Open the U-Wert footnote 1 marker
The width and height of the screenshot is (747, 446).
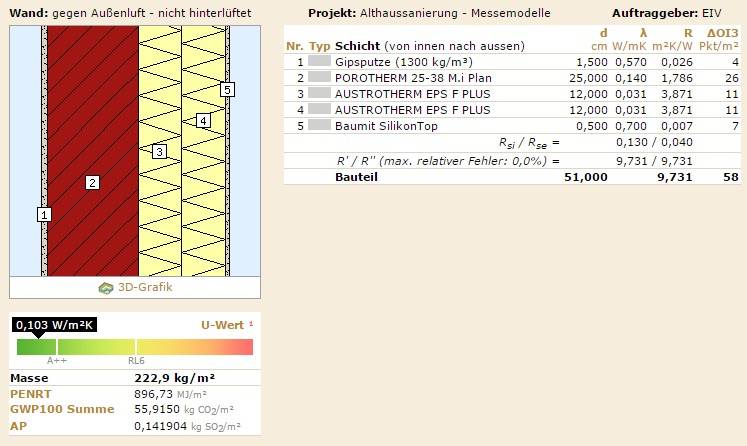(x=251, y=324)
